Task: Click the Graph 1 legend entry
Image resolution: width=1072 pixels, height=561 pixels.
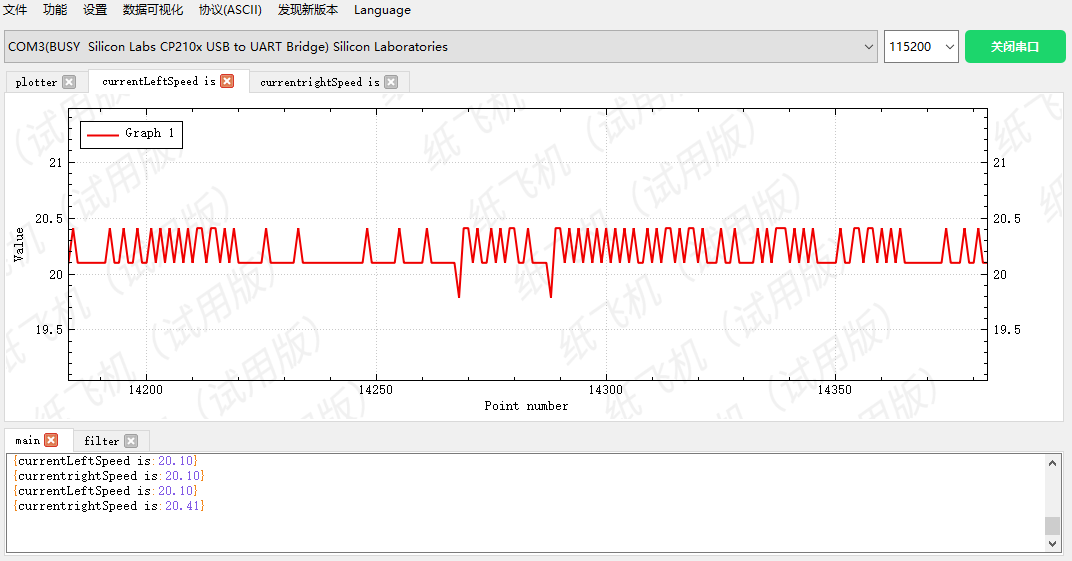Action: 131,133
